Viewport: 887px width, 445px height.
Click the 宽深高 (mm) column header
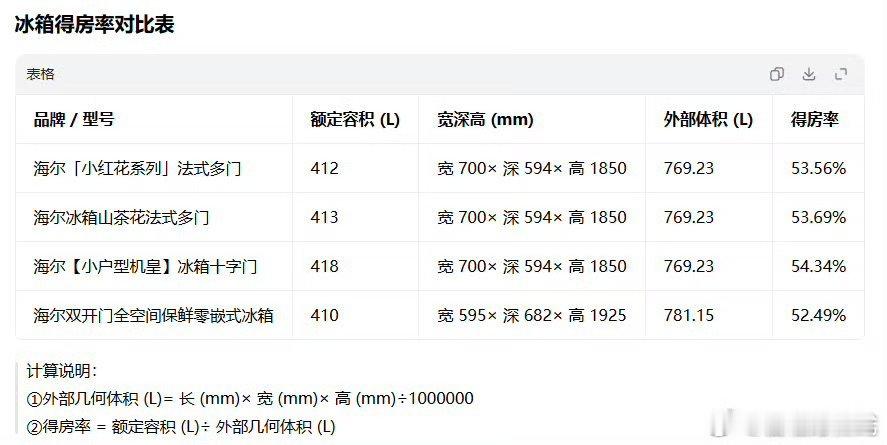click(485, 119)
